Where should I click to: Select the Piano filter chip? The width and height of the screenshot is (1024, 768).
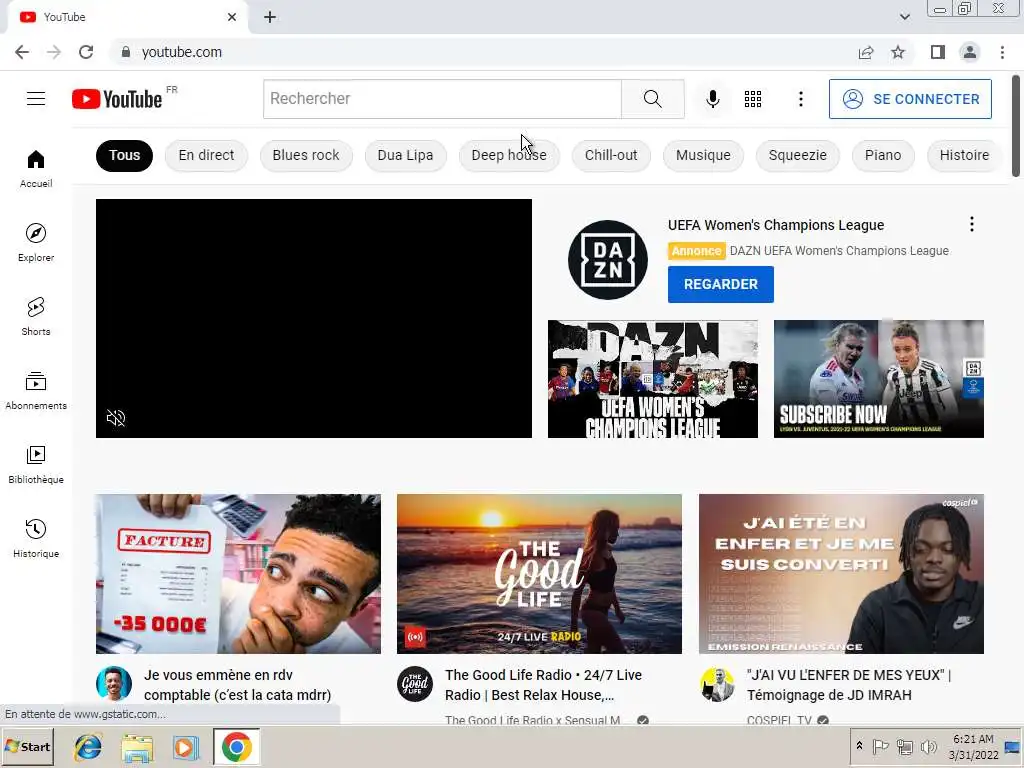point(883,155)
